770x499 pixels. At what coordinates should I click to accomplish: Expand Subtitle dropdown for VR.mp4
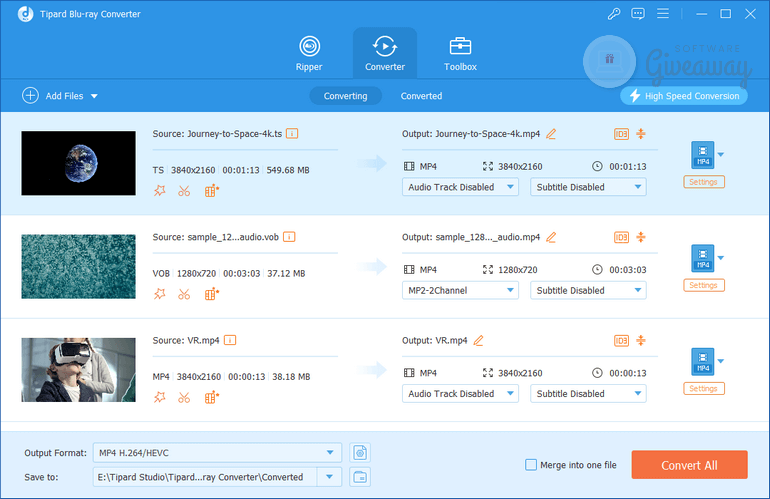588,393
